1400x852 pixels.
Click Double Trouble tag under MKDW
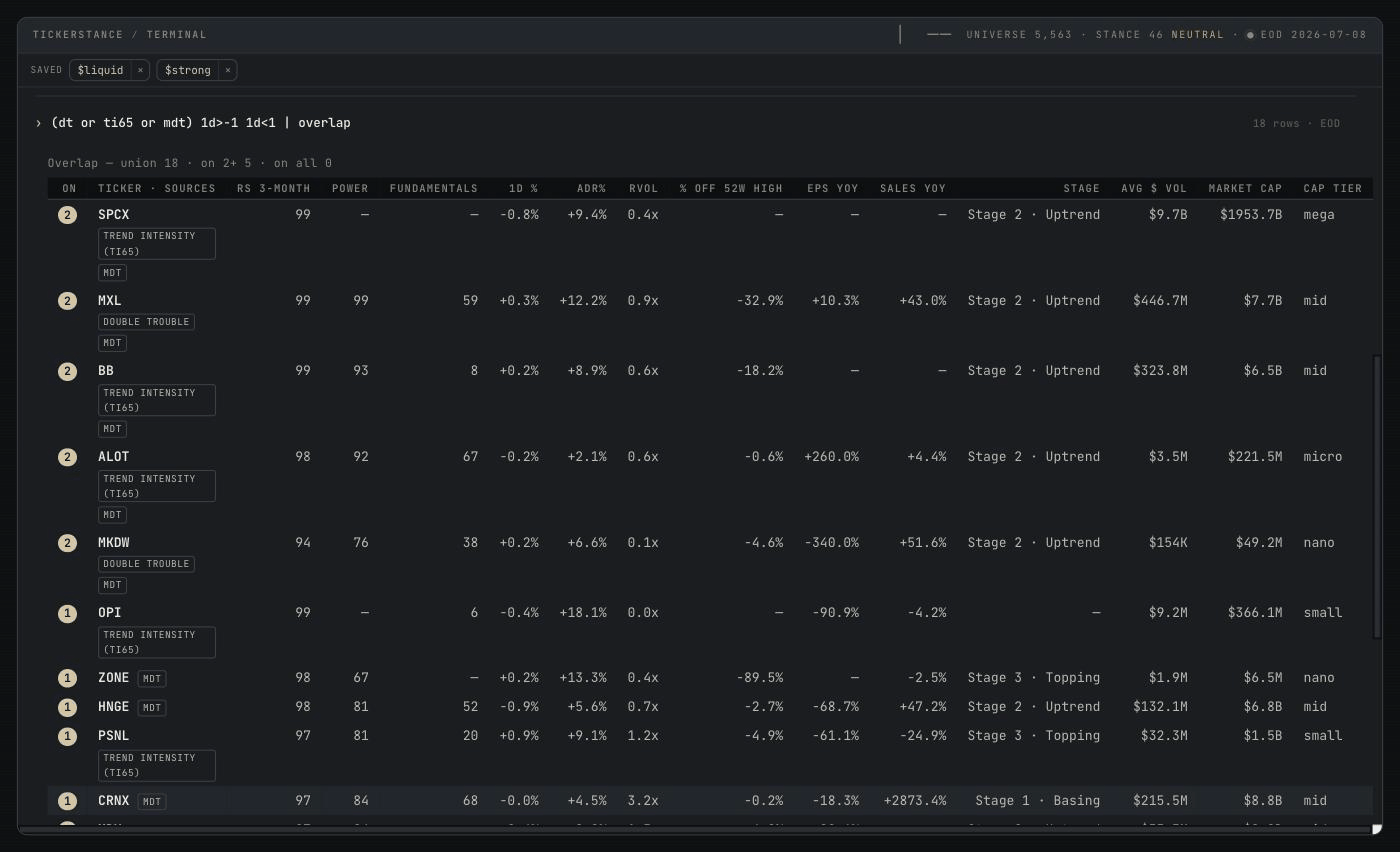coord(146,564)
